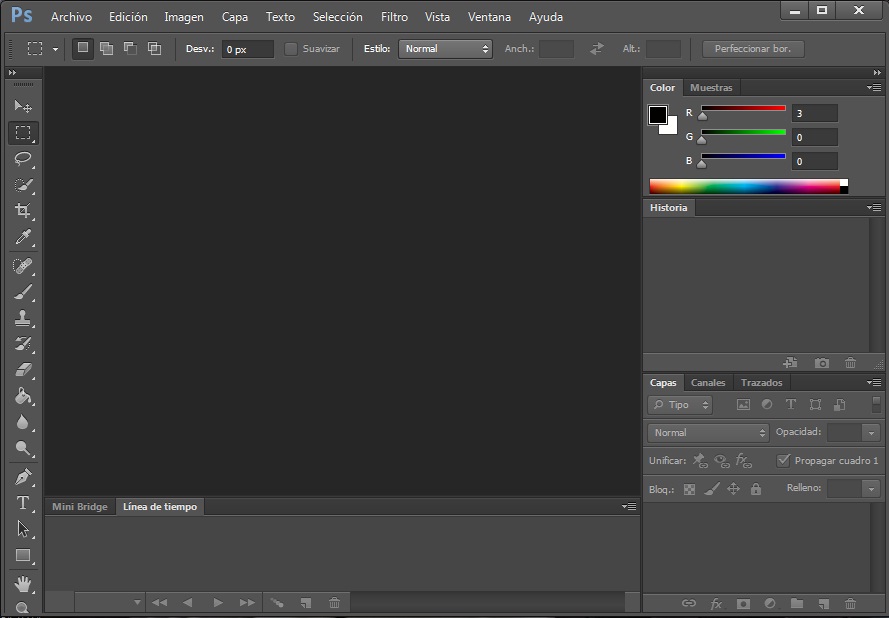Enable the Suavizar checkbox

tap(291, 49)
